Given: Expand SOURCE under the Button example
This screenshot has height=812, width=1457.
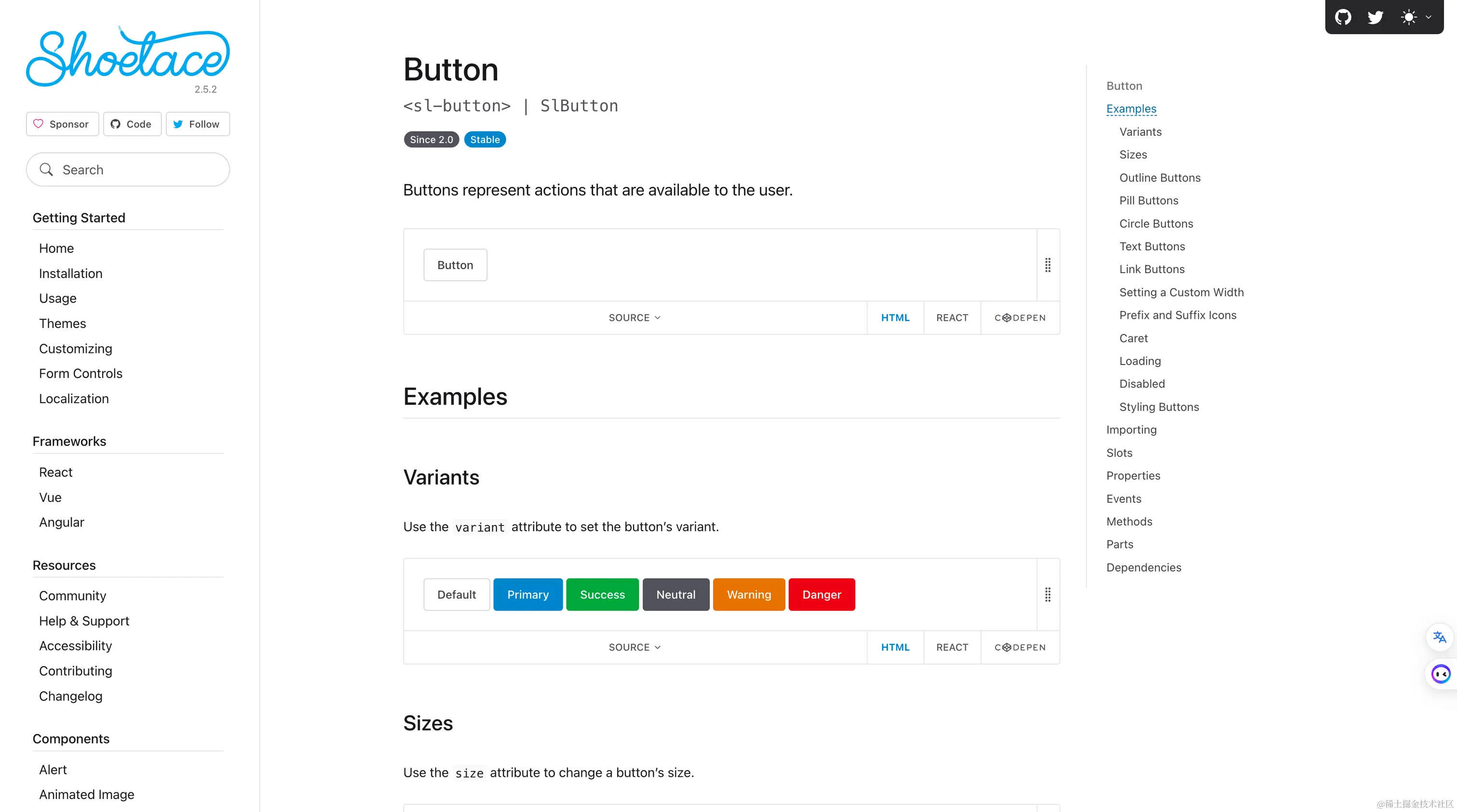Looking at the screenshot, I should [x=635, y=317].
